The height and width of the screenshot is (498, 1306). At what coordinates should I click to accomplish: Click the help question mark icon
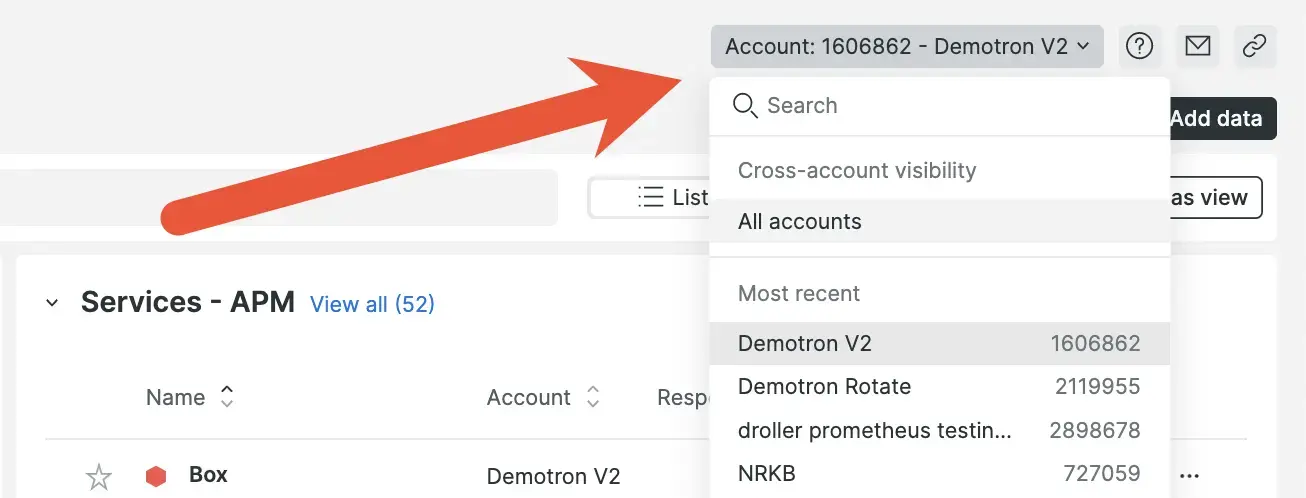click(1139, 46)
